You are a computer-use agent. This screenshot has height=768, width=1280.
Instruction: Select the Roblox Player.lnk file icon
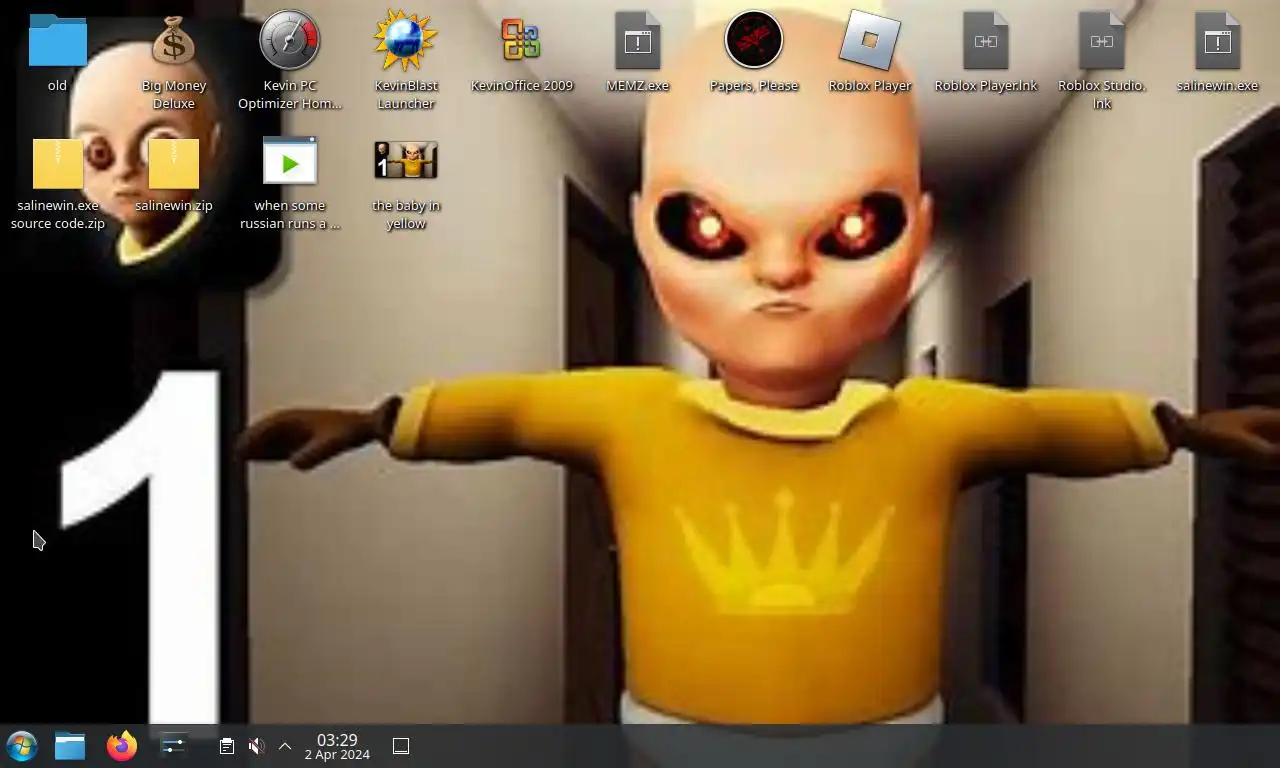point(986,41)
